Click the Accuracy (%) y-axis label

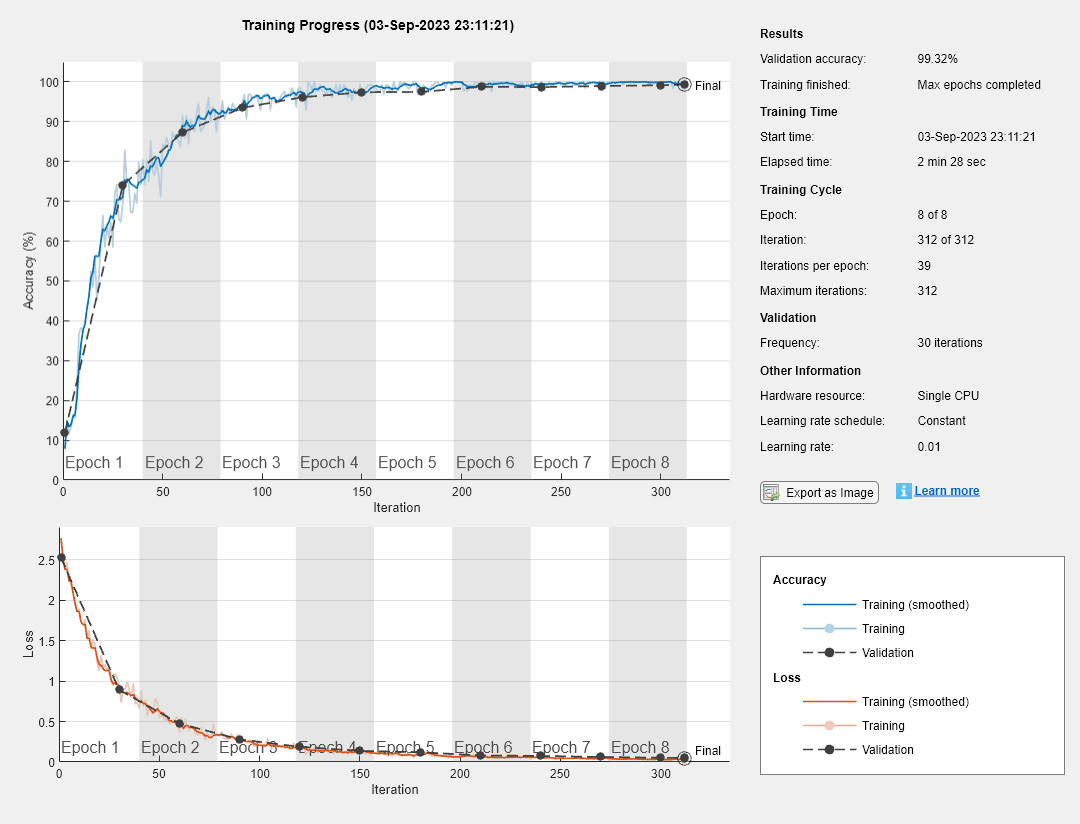(x=29, y=270)
